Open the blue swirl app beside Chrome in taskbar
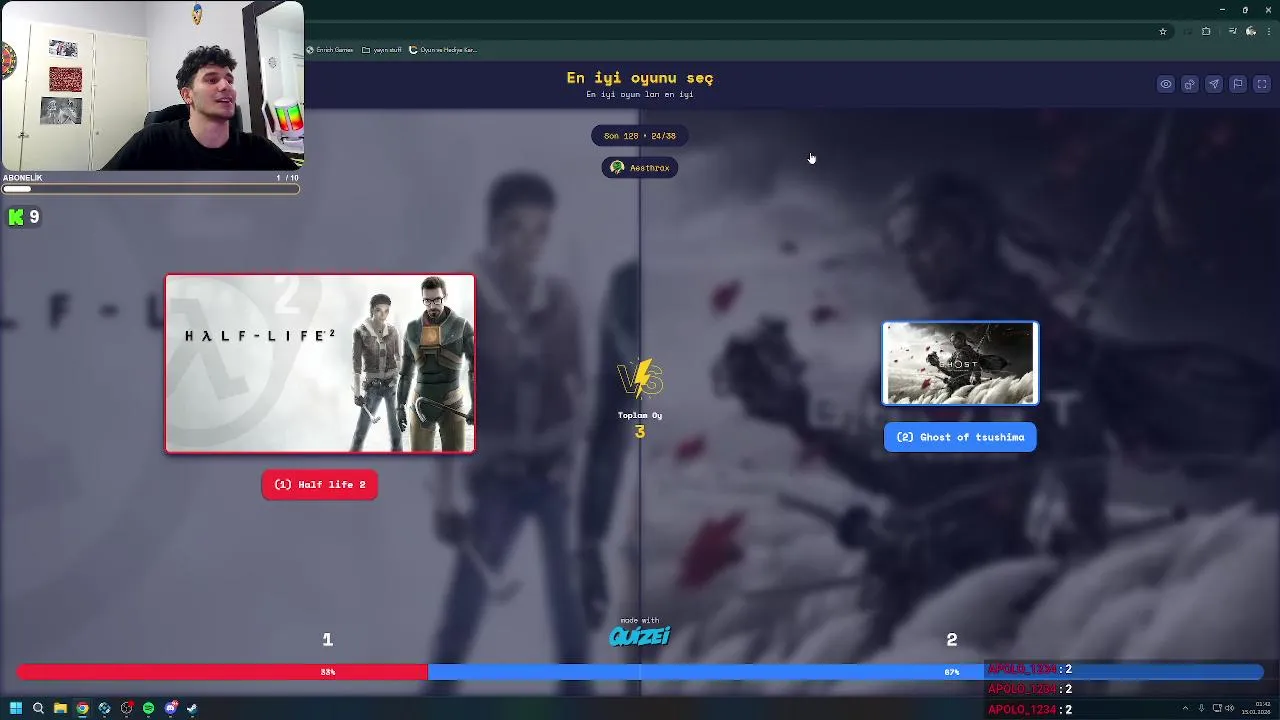 pyautogui.click(x=104, y=708)
